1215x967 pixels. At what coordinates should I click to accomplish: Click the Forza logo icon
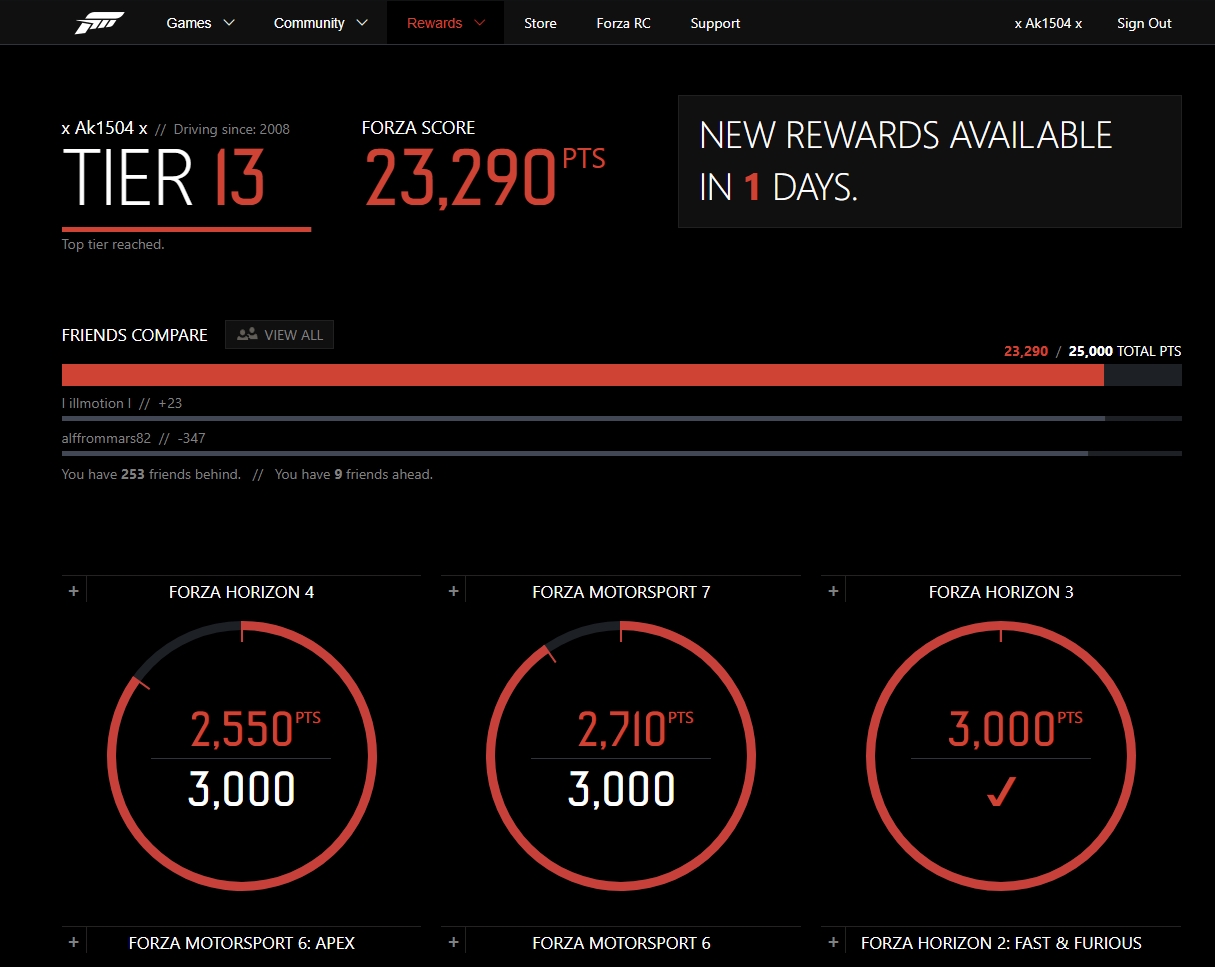[99, 22]
